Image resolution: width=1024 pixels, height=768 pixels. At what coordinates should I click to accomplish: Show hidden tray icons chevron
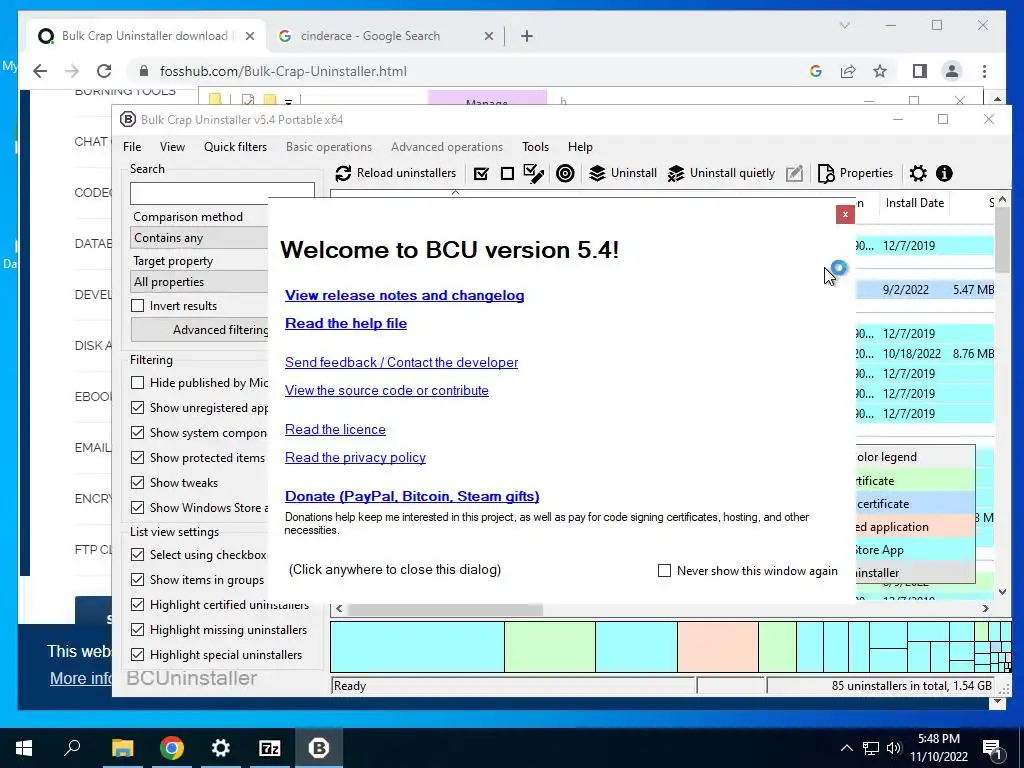[846, 748]
